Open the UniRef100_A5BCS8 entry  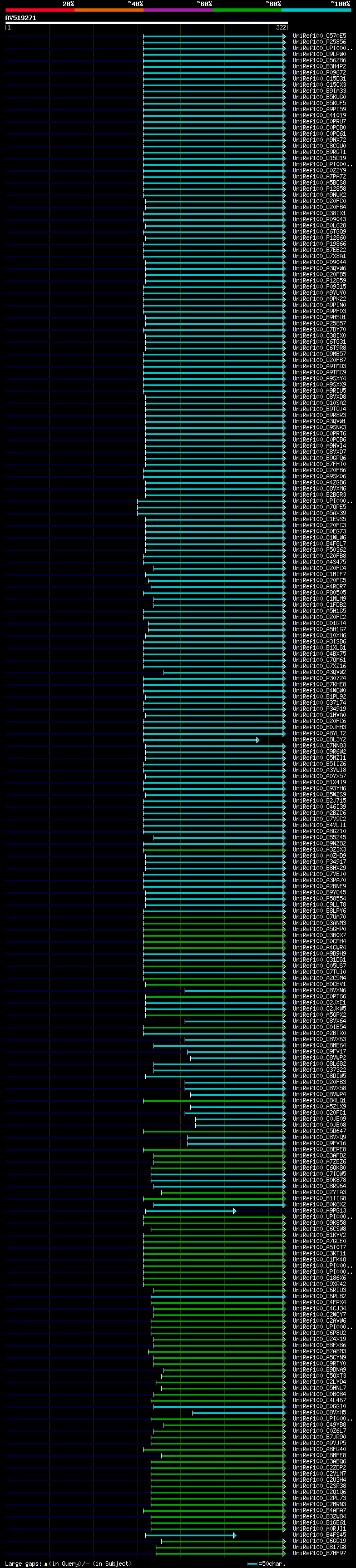[319, 182]
